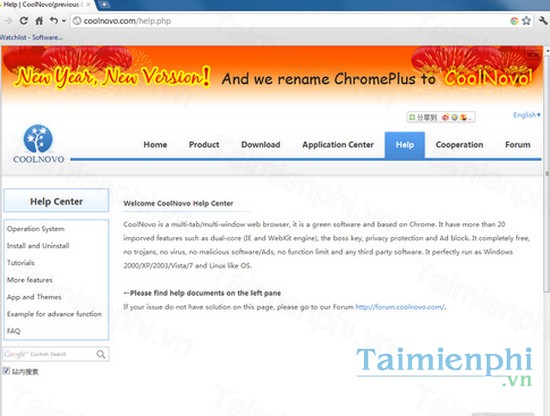
Task: Open the Watchlist - Software bookmark
Action: coord(31,37)
